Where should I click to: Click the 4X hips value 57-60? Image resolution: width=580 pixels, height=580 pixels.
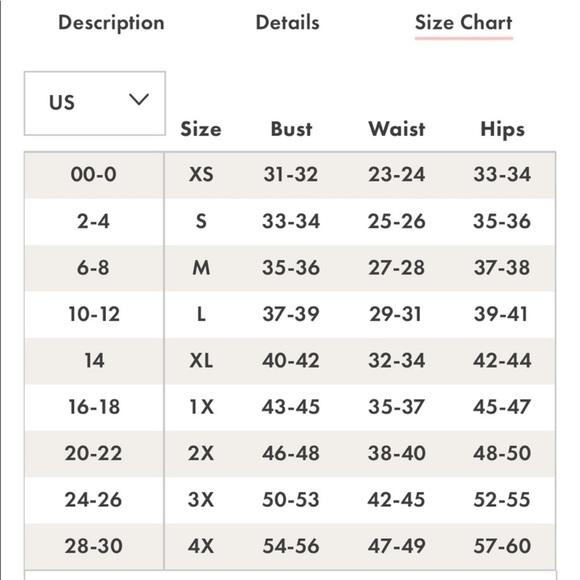[x=502, y=546]
